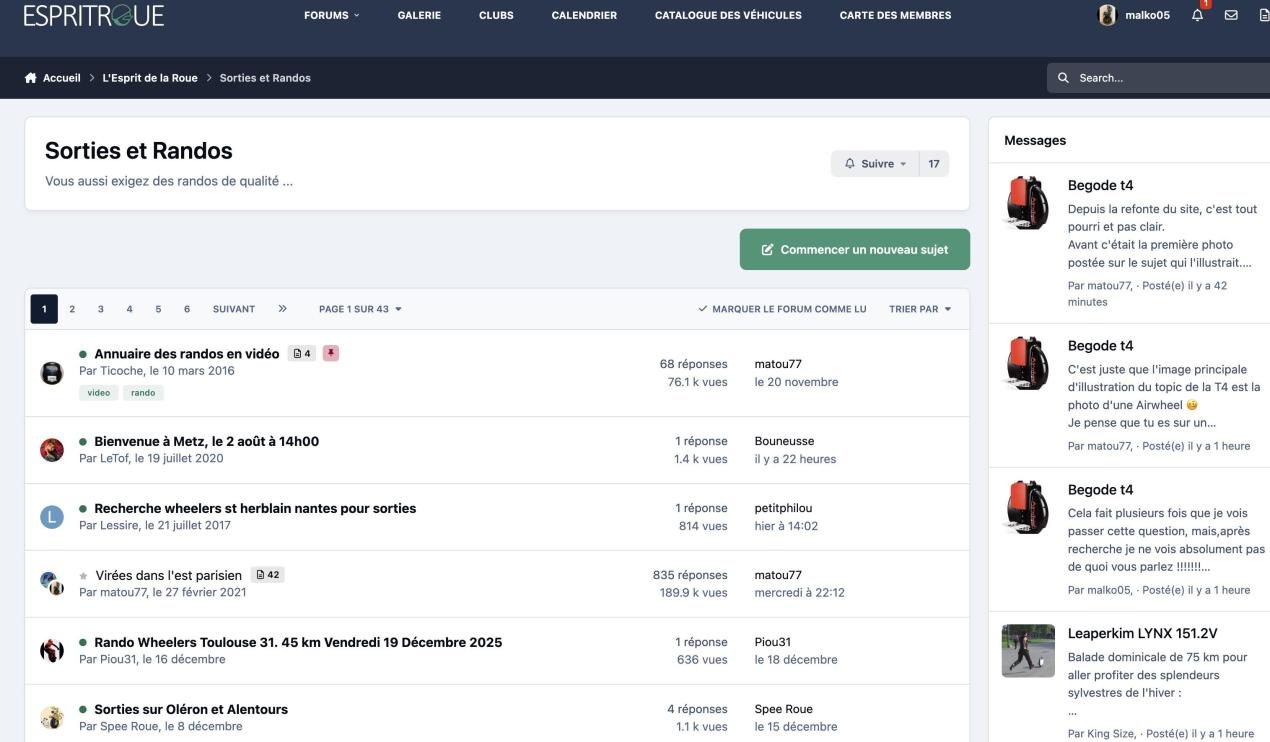Open Leaperkim LYNX 151.2V message thumbnail
The image size is (1270, 742).
pos(1028,650)
